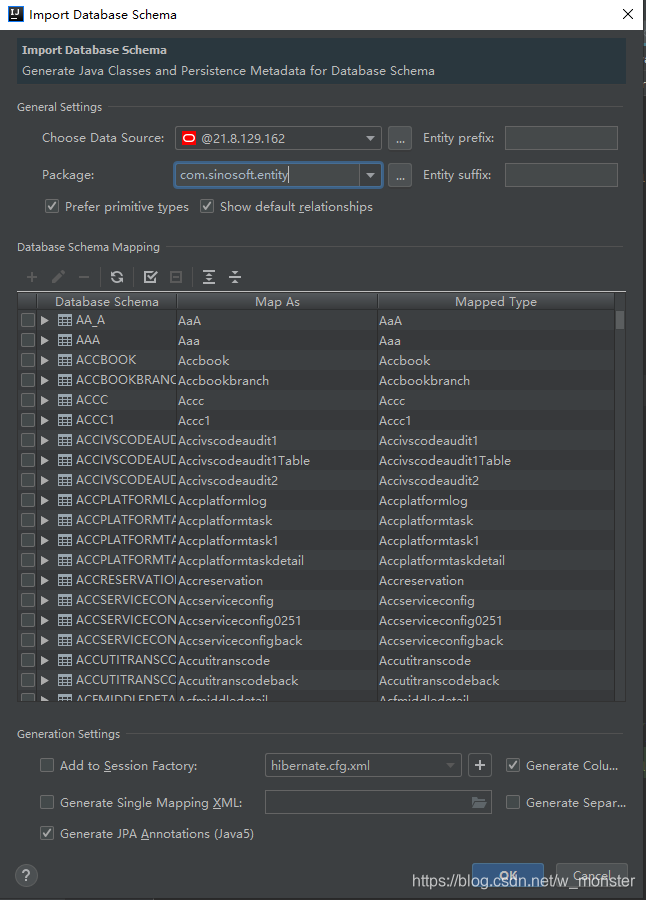Screen dimensions: 646x900
Task: Expand the AA_A table node
Action: pos(45,320)
